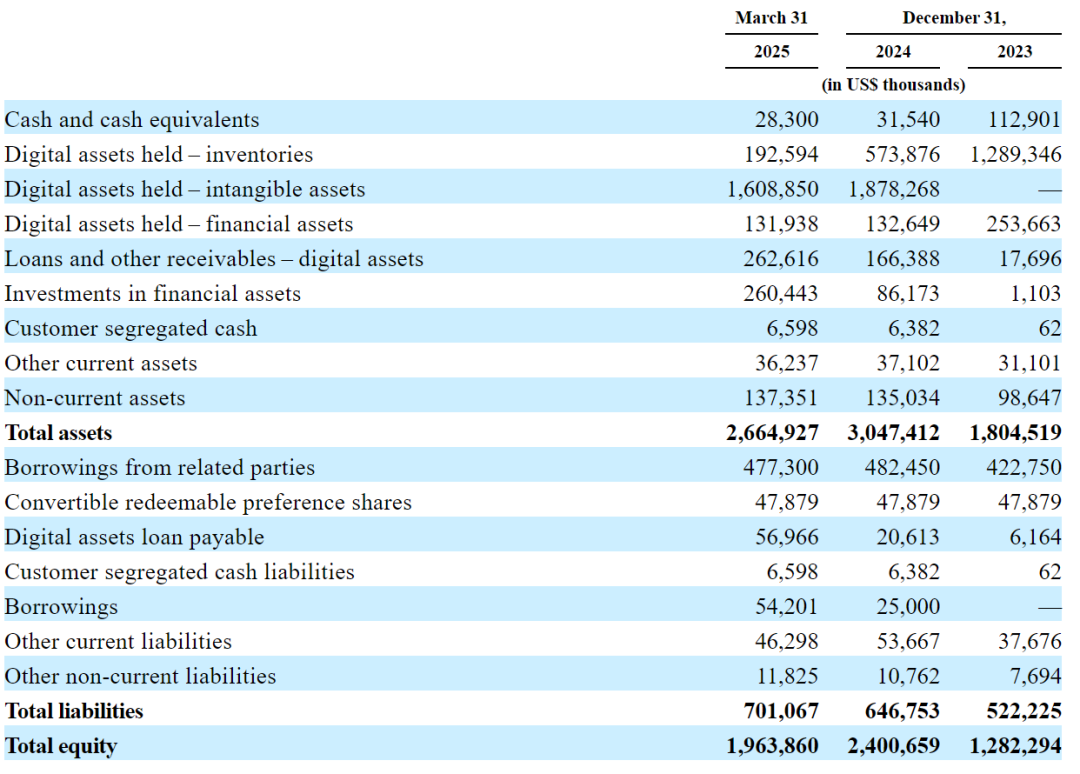This screenshot has width=1080, height=774.
Task: Select Investments in financial assets value 260,443
Action: click(x=780, y=294)
